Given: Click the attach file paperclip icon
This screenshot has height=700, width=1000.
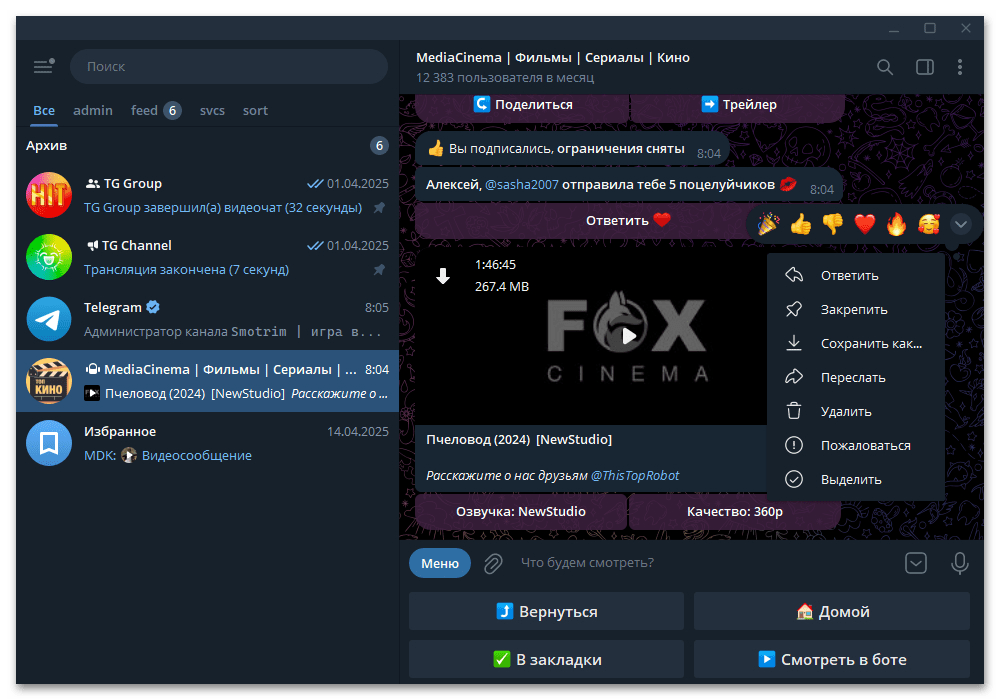Looking at the screenshot, I should click(493, 563).
